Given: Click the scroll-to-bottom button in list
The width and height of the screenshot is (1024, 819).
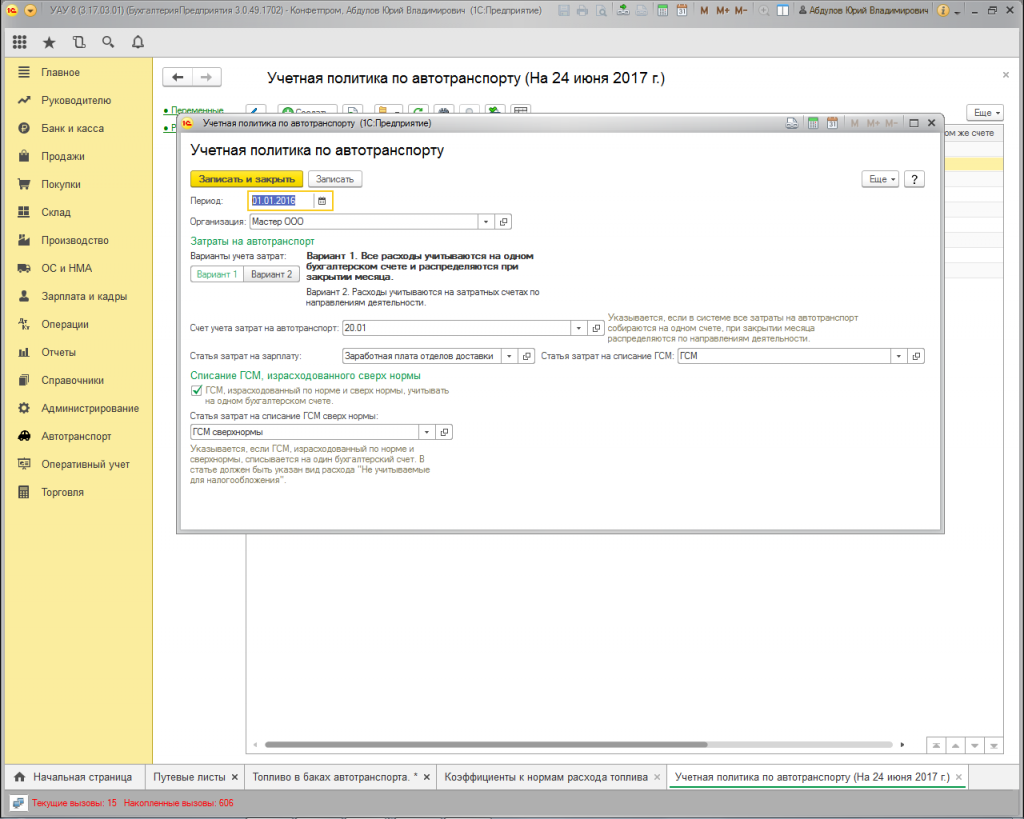Looking at the screenshot, I should click(x=993, y=745).
